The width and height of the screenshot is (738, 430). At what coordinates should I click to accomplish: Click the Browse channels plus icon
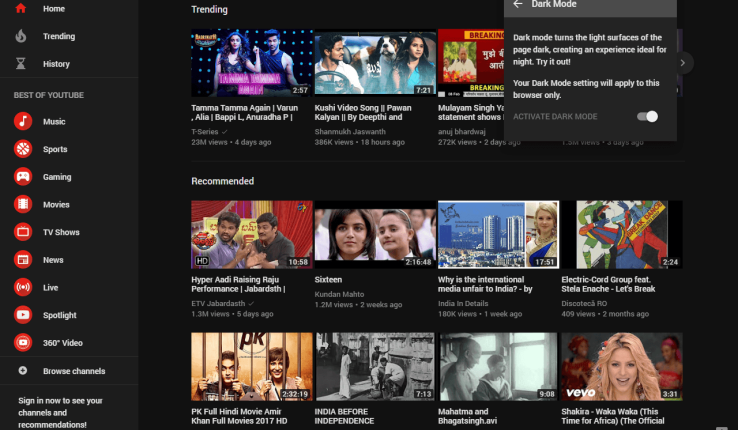point(23,371)
